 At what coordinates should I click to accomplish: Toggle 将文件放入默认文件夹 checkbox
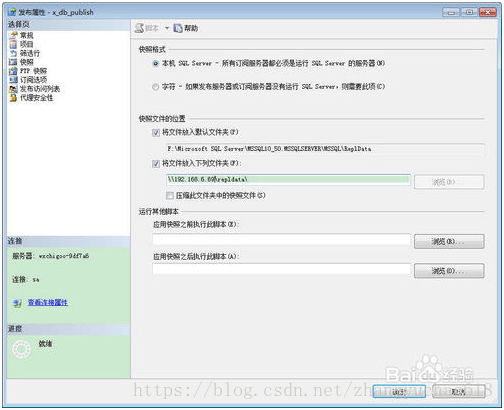click(x=156, y=133)
